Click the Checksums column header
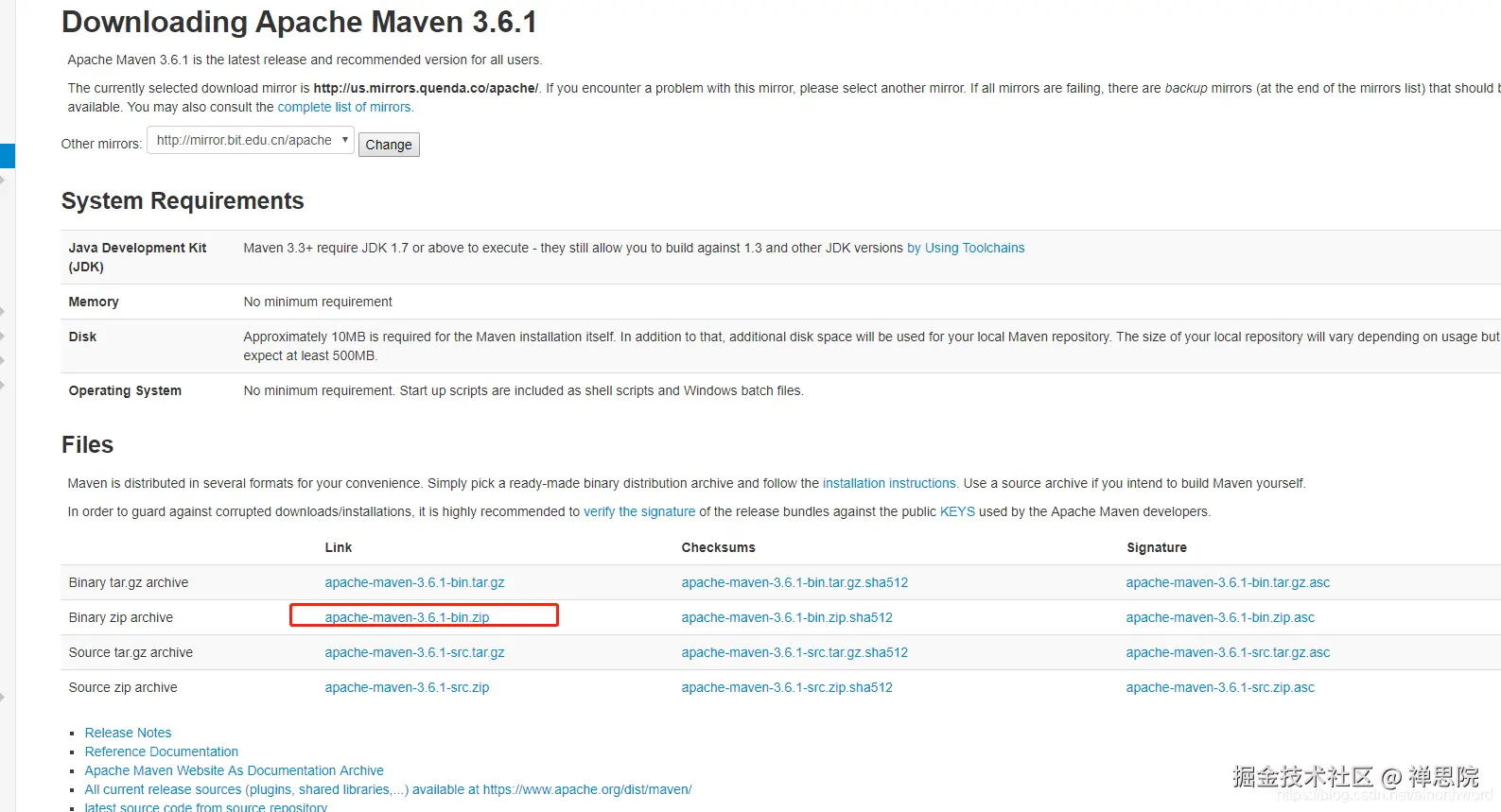 point(718,547)
